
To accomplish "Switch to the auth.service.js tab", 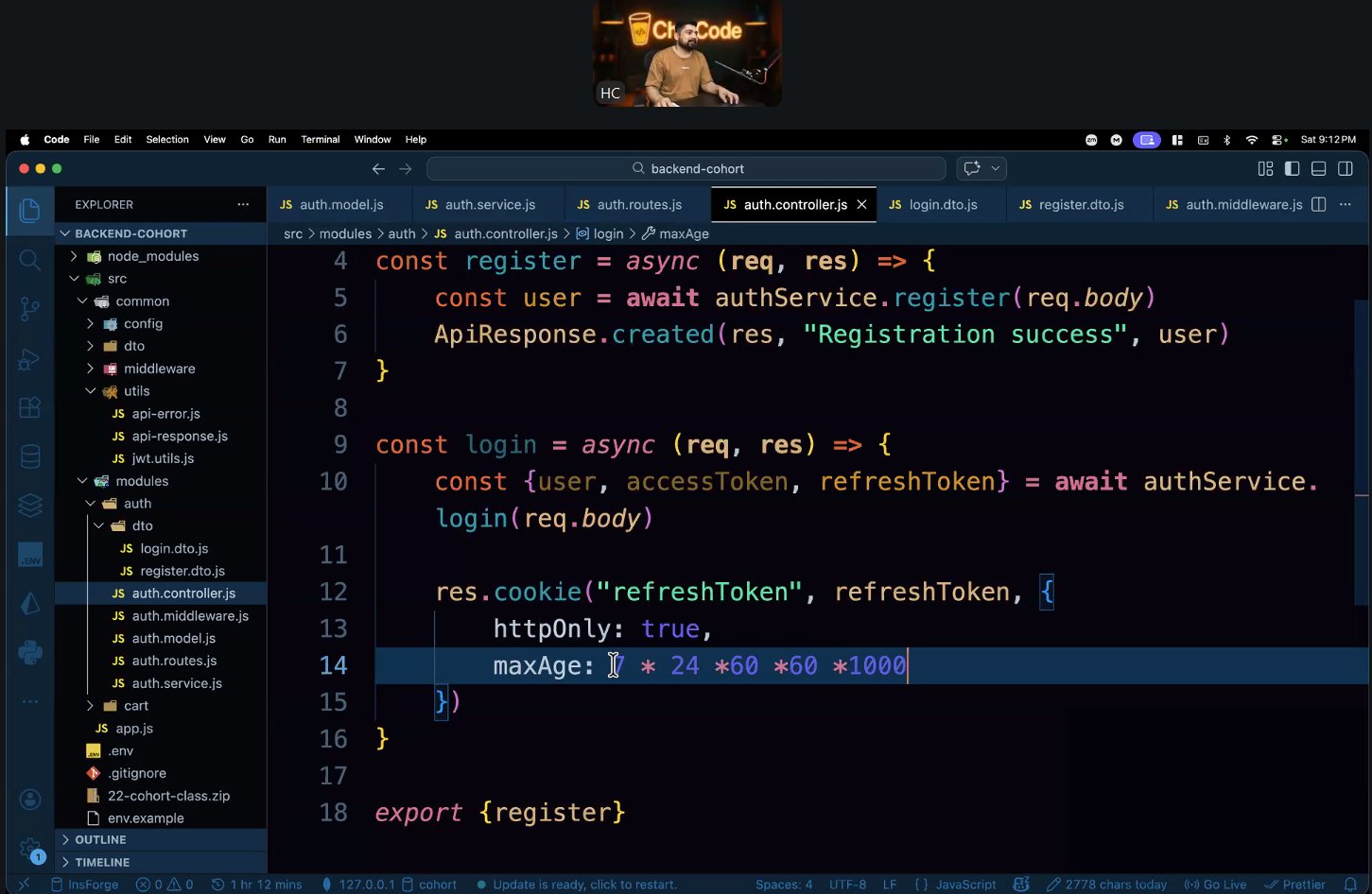I will [489, 205].
